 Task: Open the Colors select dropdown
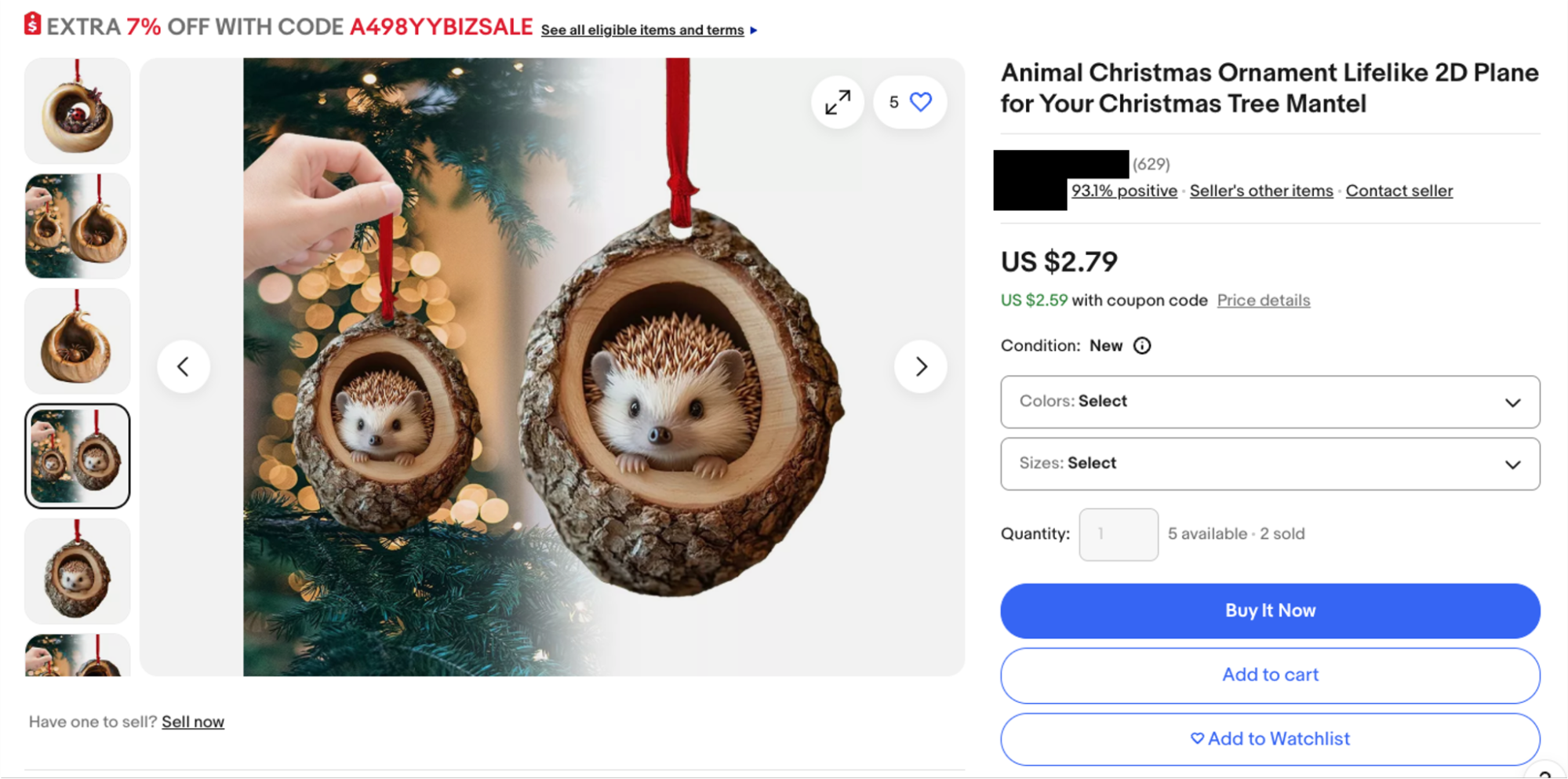[x=1270, y=402]
